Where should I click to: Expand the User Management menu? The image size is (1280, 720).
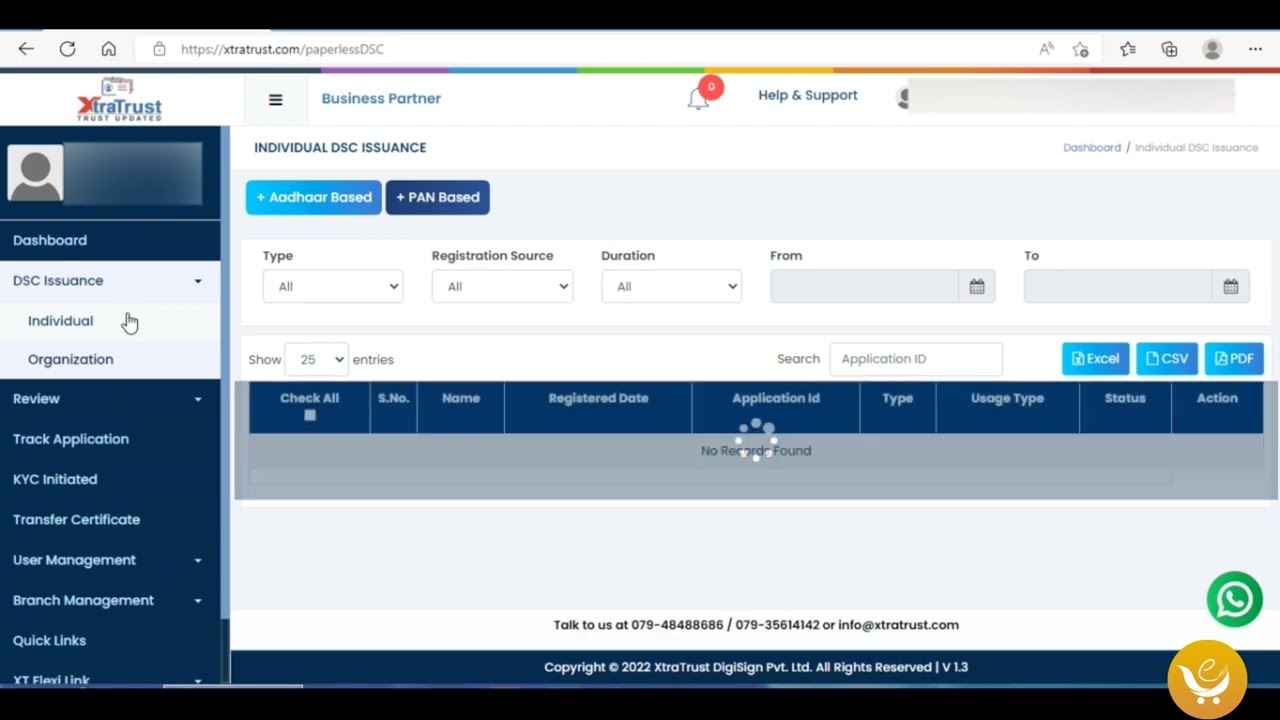110,560
